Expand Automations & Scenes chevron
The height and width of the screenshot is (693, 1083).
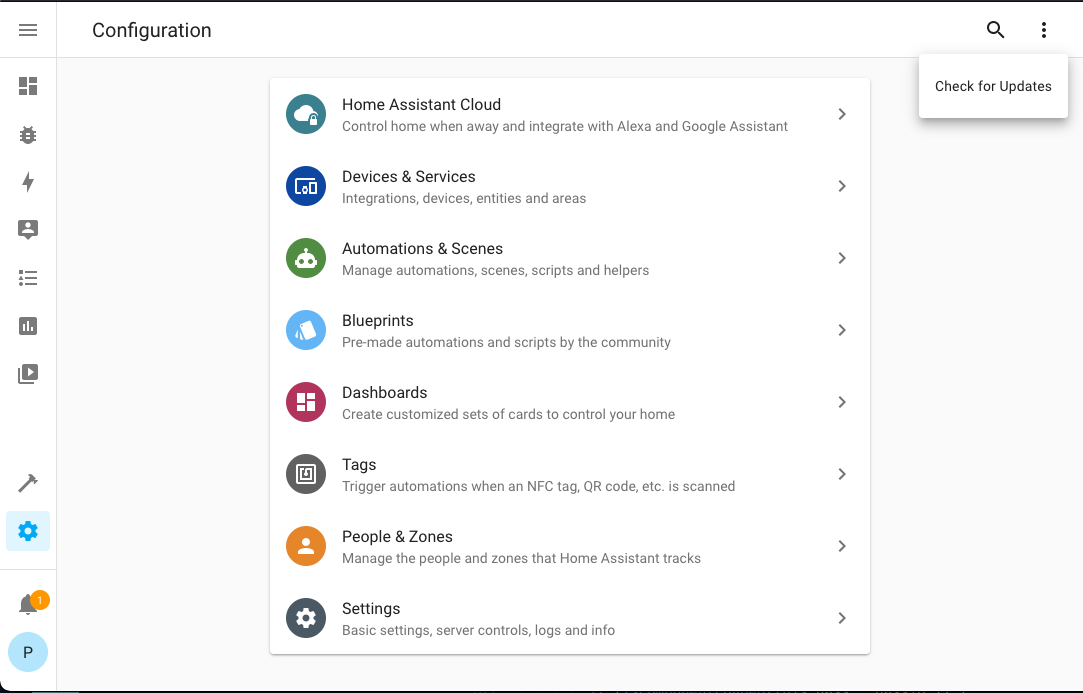tap(842, 258)
